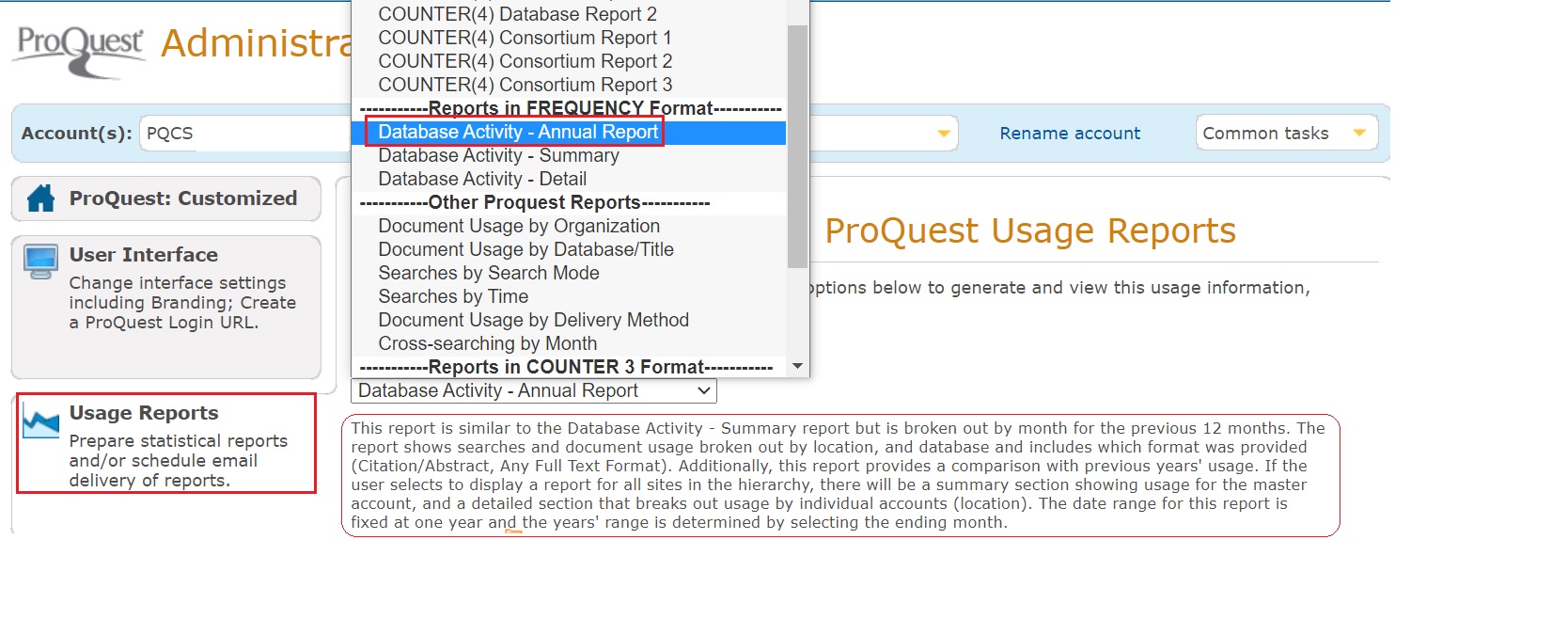This screenshot has width=1568, height=635.
Task: Open the Usage Reports section heading
Action: tap(144, 413)
